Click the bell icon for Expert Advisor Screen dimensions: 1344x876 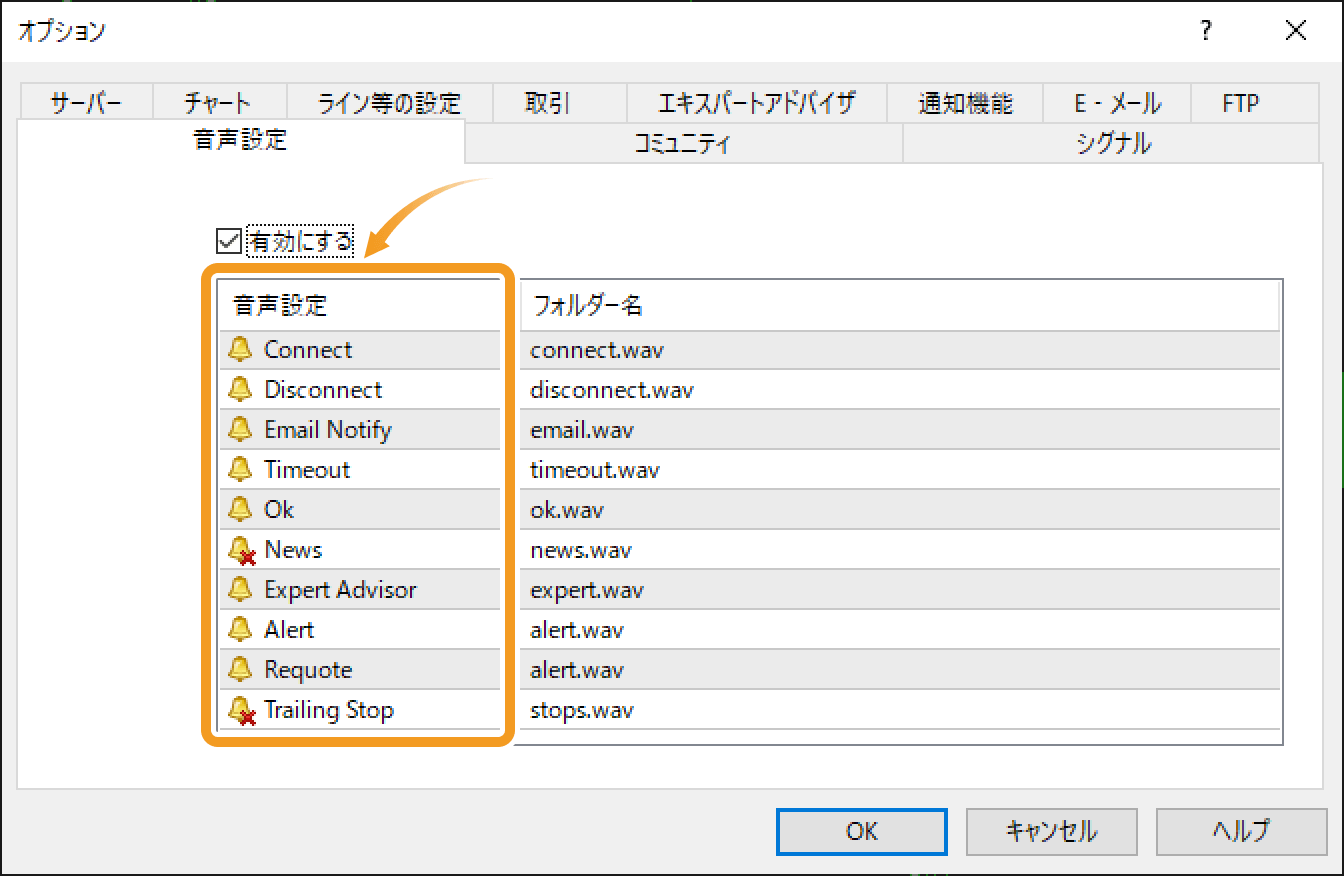click(x=240, y=589)
